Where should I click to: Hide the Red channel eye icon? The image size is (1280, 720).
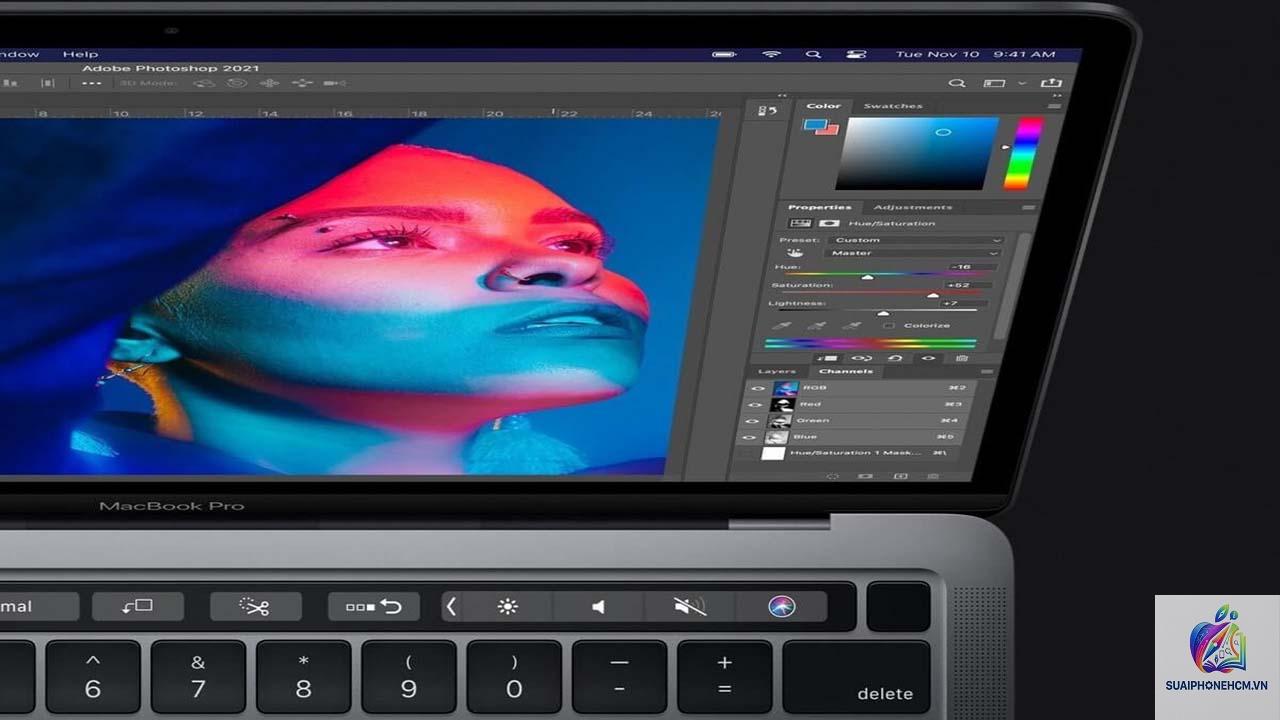[757, 404]
